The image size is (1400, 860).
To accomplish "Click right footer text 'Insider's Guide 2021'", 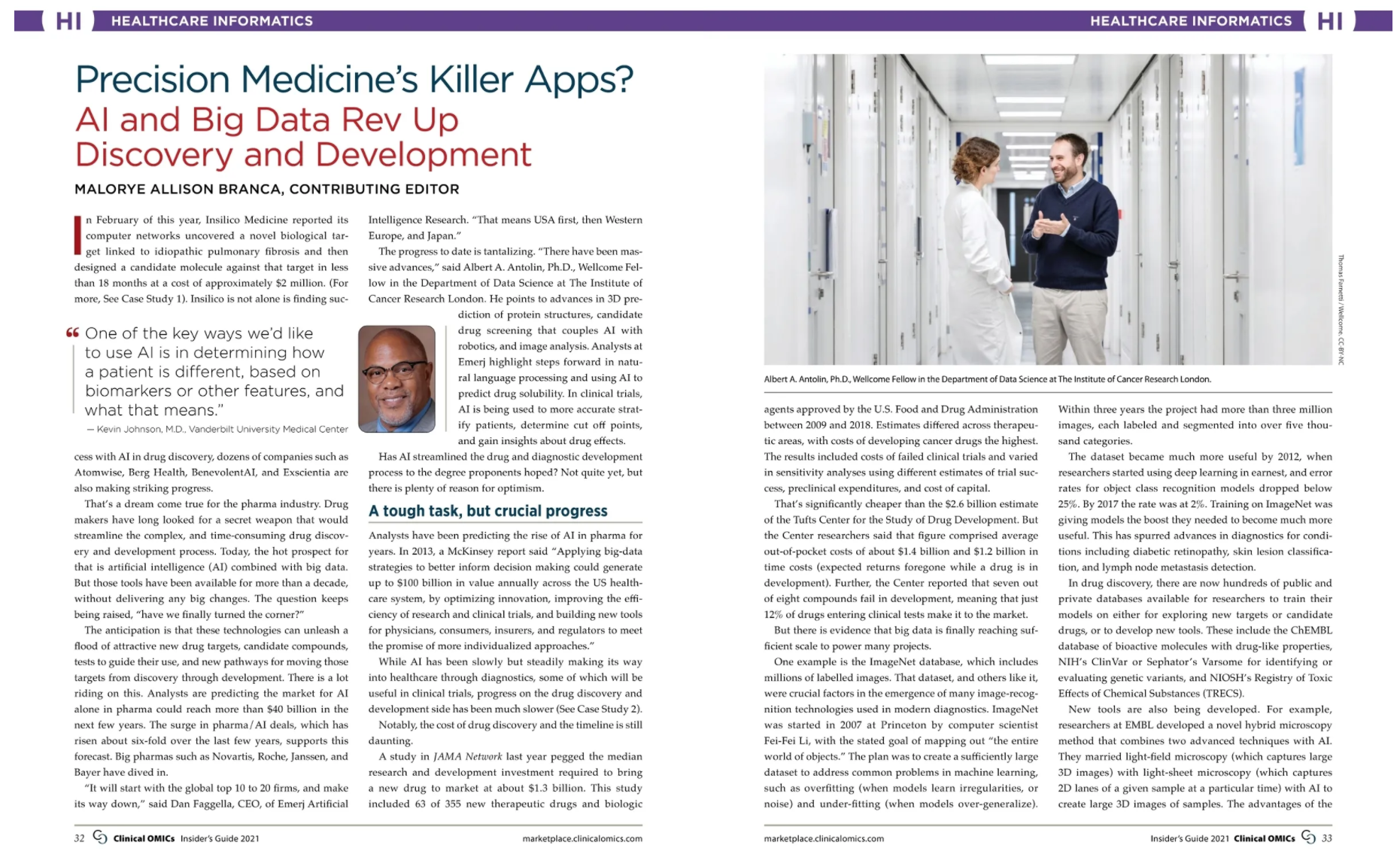I will 1189,838.
